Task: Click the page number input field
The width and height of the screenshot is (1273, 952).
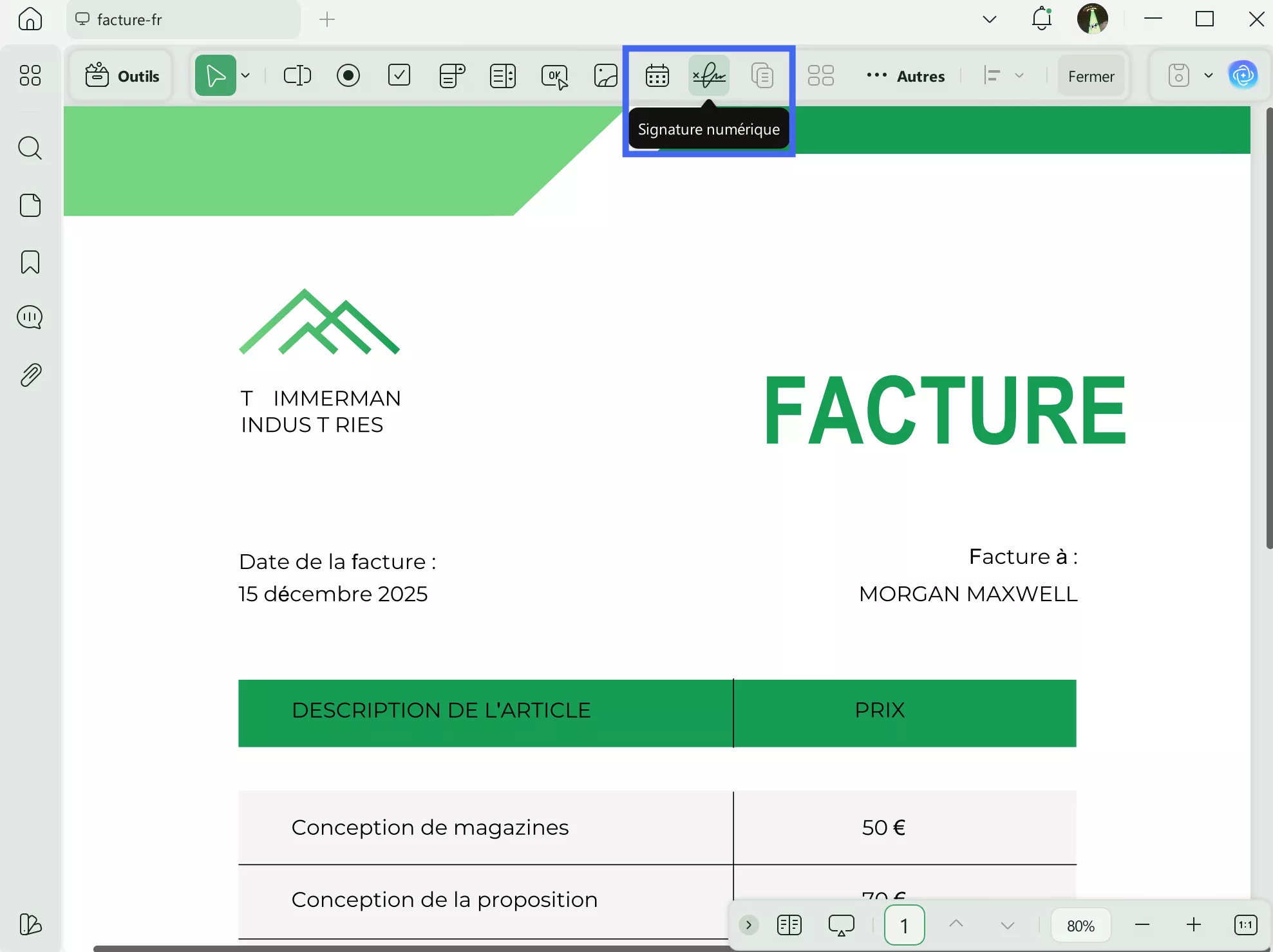Action: pos(904,925)
